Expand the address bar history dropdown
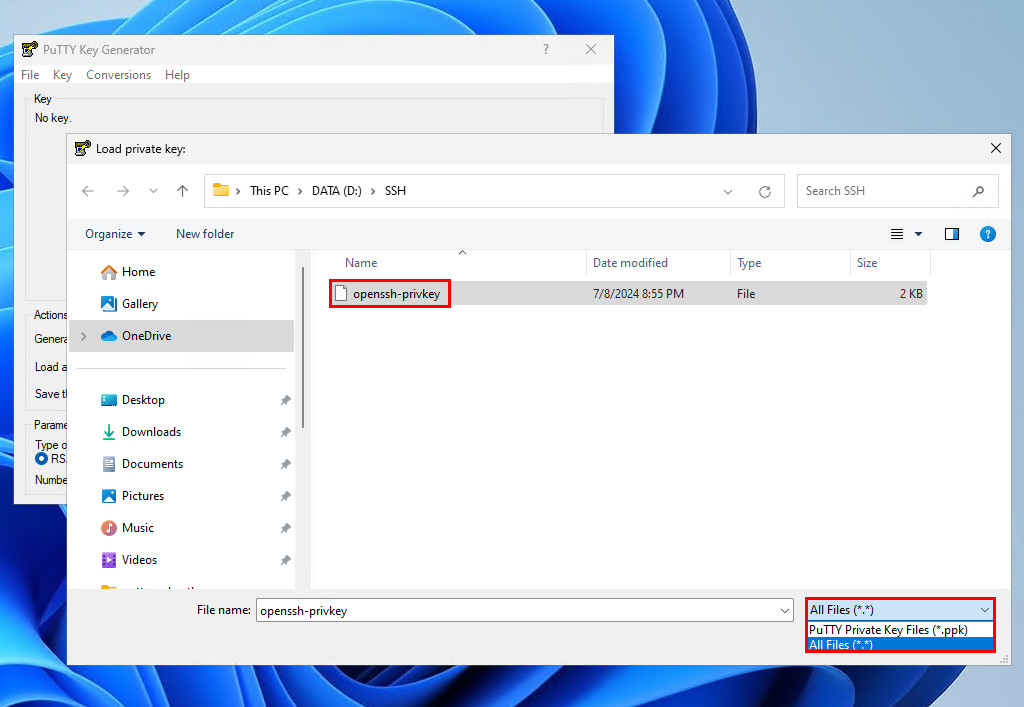 click(728, 191)
